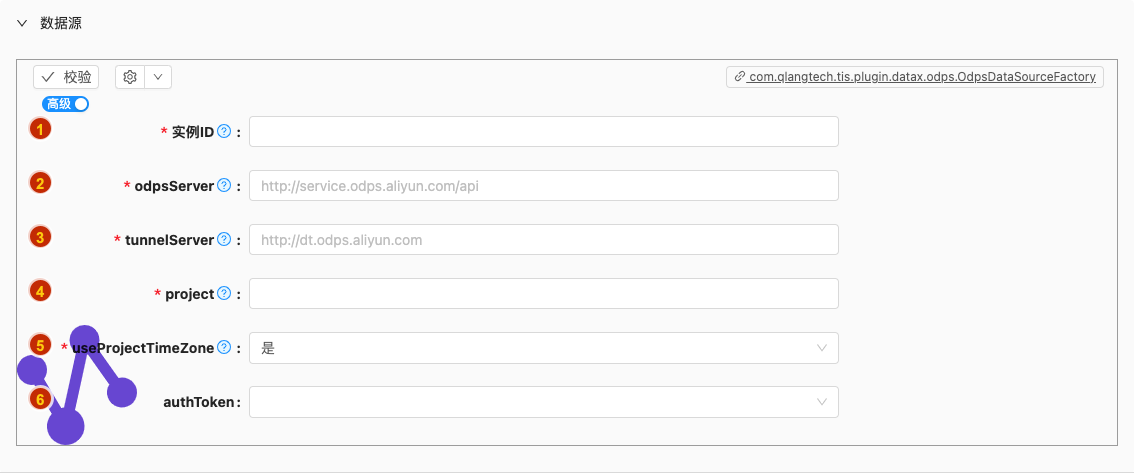Click into the odpsServer text field
The height and width of the screenshot is (473, 1134).
[544, 186]
